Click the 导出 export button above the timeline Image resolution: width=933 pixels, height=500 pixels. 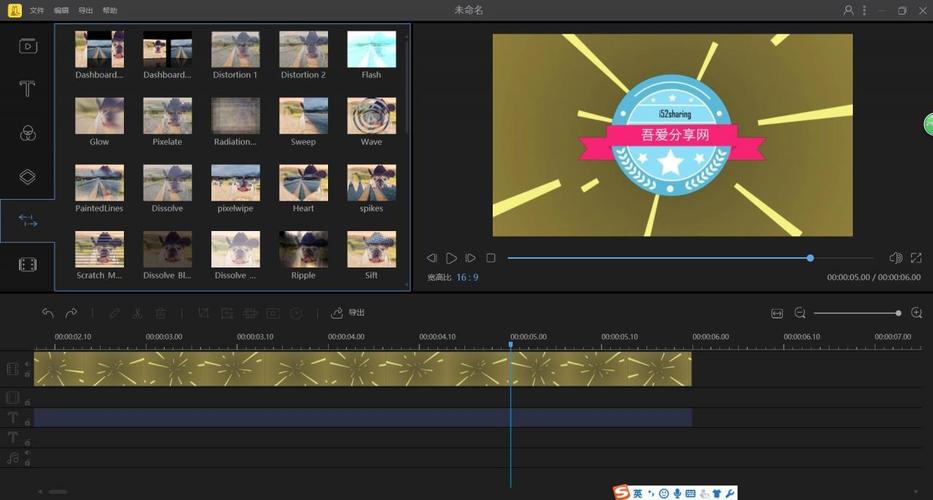348,313
